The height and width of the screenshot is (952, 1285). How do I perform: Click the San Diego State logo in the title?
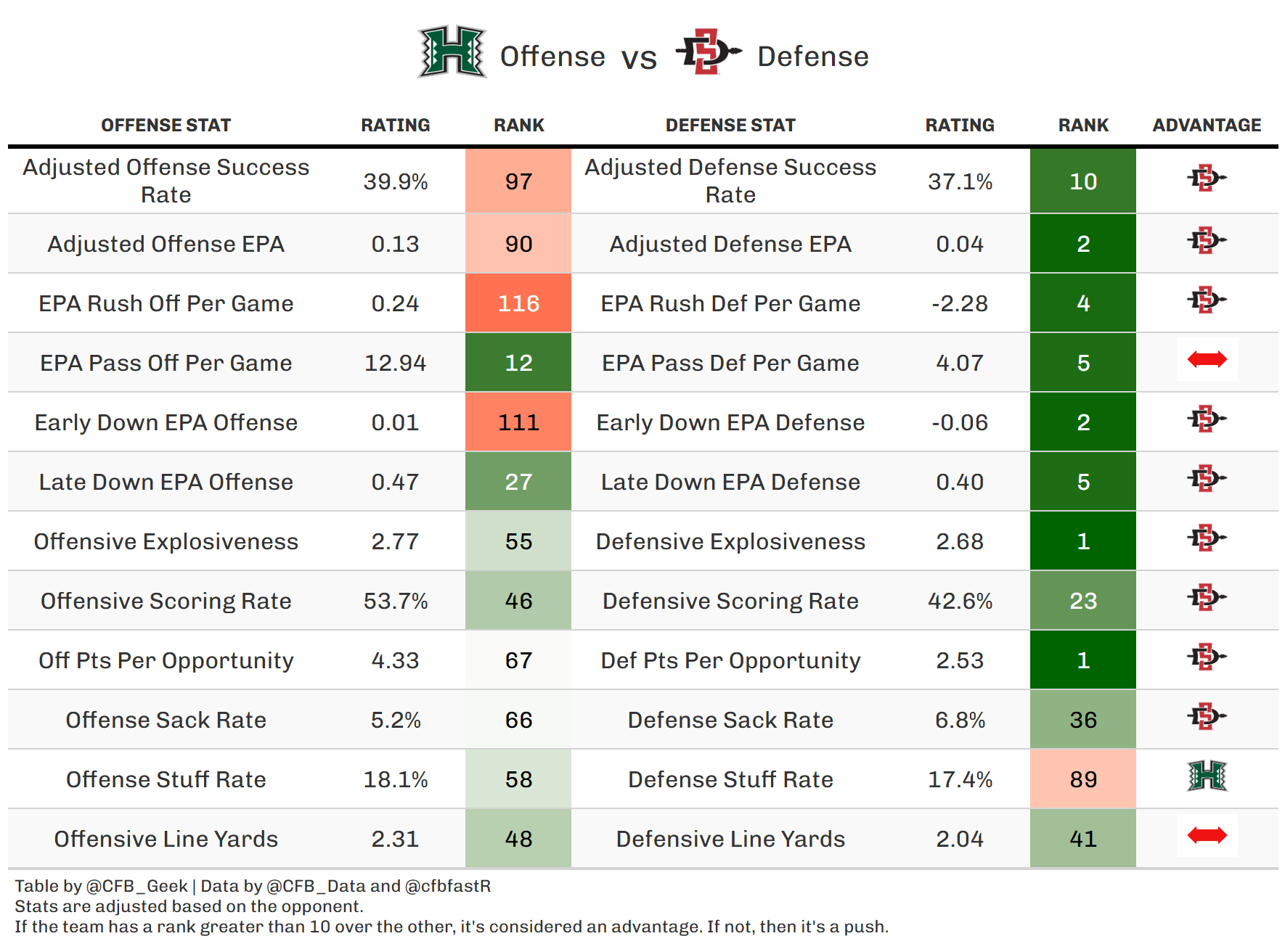pos(708,52)
